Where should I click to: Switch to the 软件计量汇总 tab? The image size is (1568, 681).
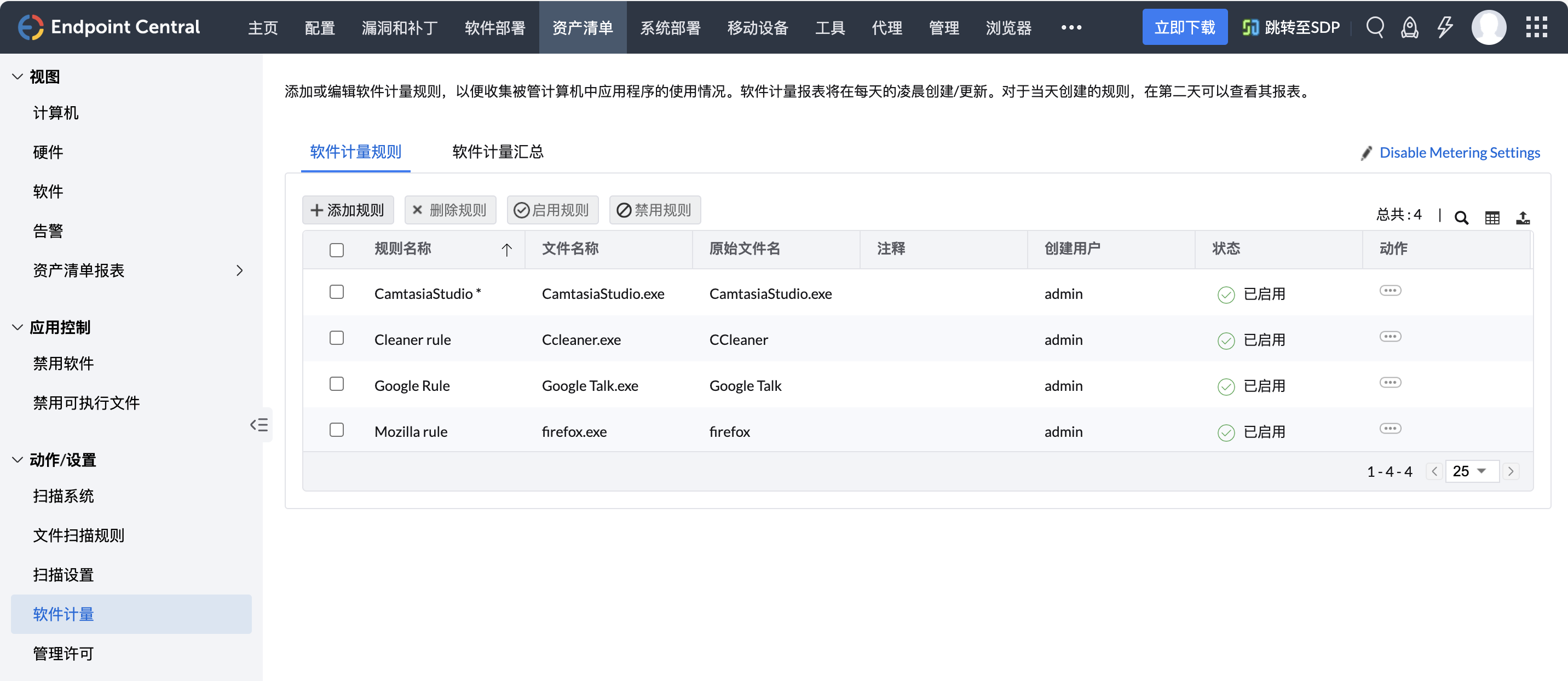497,152
